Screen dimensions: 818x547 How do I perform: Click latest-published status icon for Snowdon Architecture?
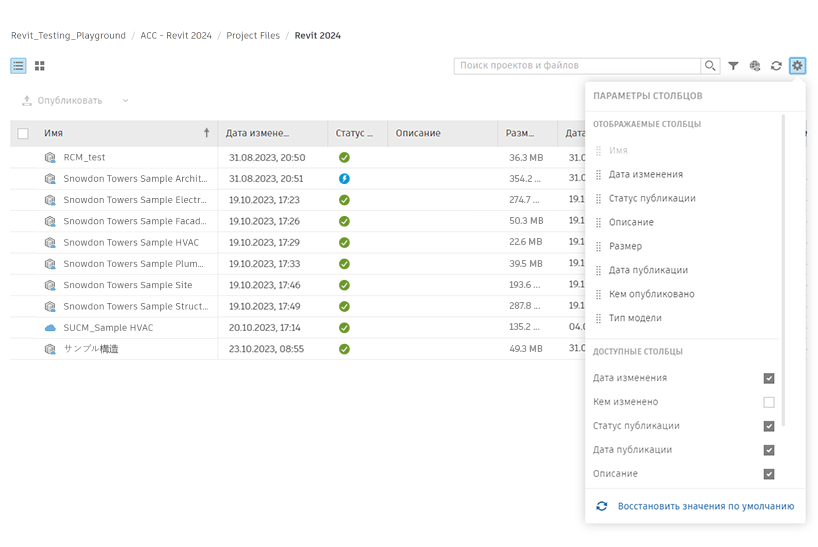point(344,179)
